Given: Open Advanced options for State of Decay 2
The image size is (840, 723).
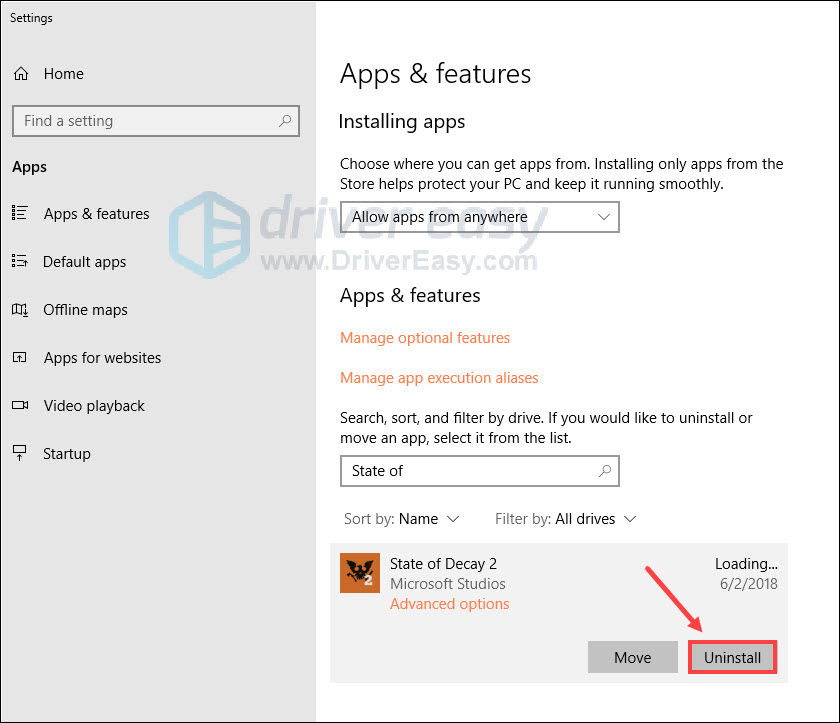Looking at the screenshot, I should 449,604.
